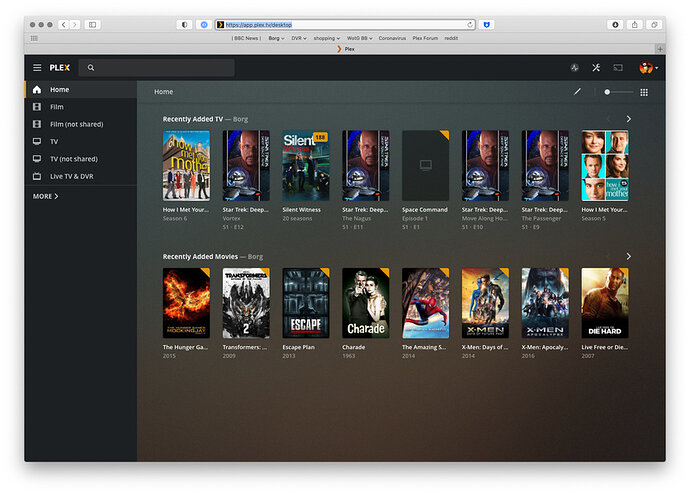Open the activity pulse icon
Image resolution: width=690 pixels, height=493 pixels.
tap(574, 68)
